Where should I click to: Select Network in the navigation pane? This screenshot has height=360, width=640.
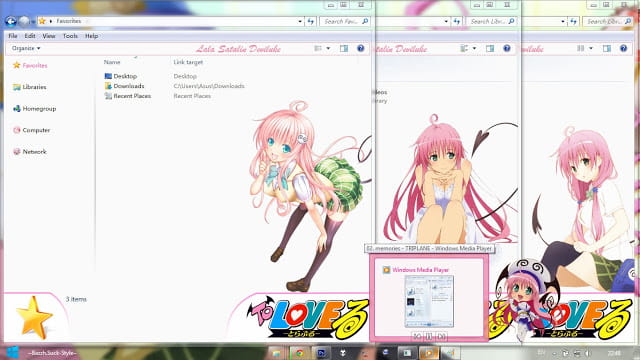[x=30, y=151]
